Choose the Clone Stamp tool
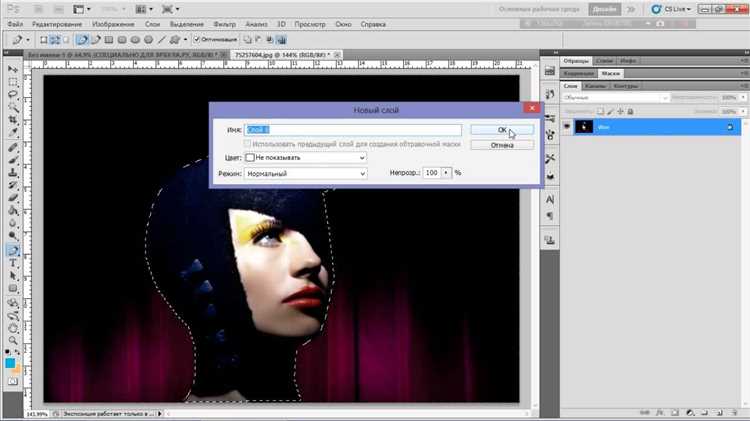This screenshot has width=750, height=421. click(13, 172)
